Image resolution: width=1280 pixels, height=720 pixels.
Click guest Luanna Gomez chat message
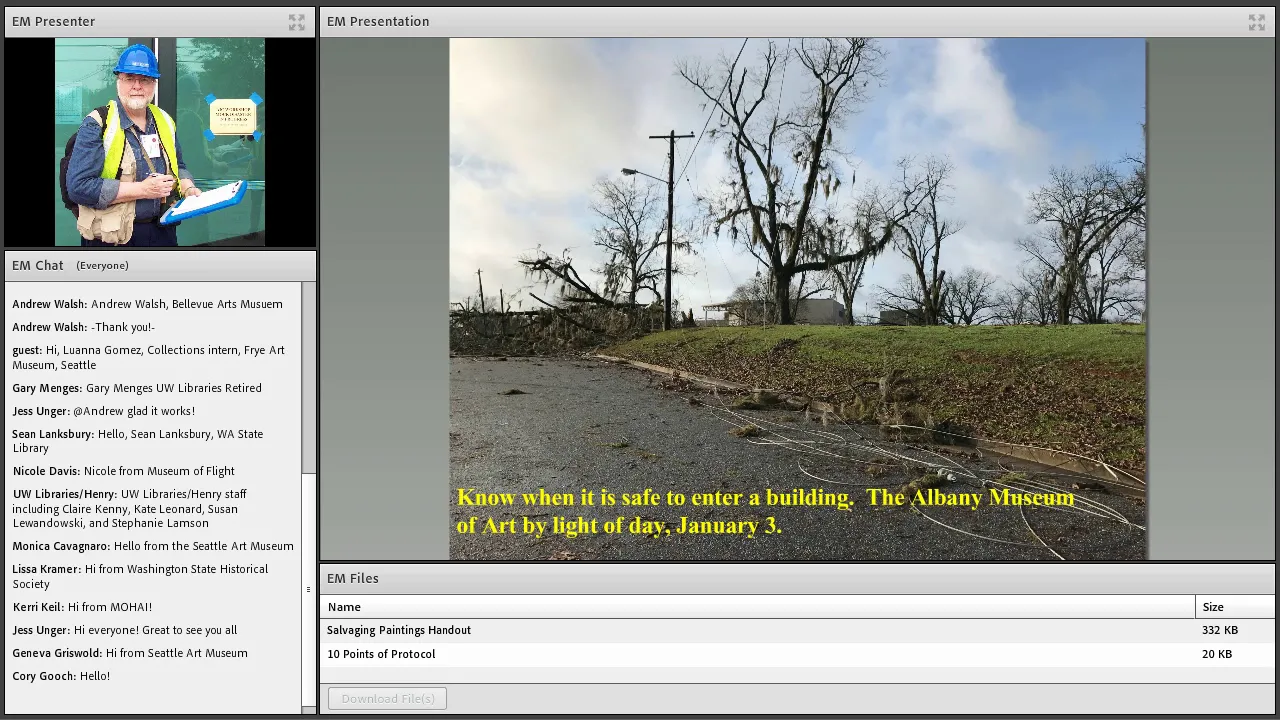tap(149, 357)
